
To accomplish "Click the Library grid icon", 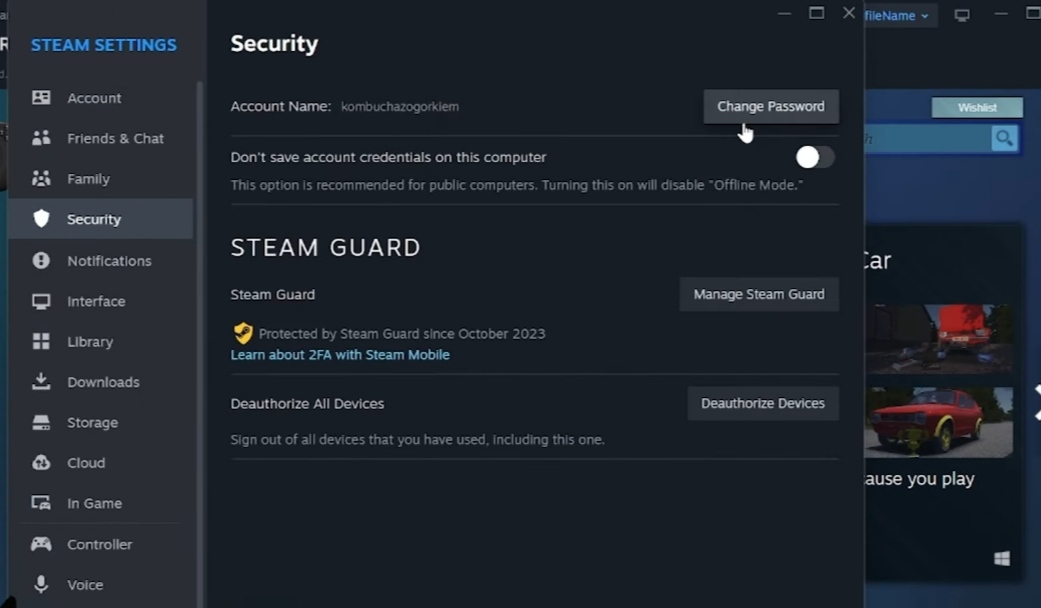I will [x=41, y=341].
